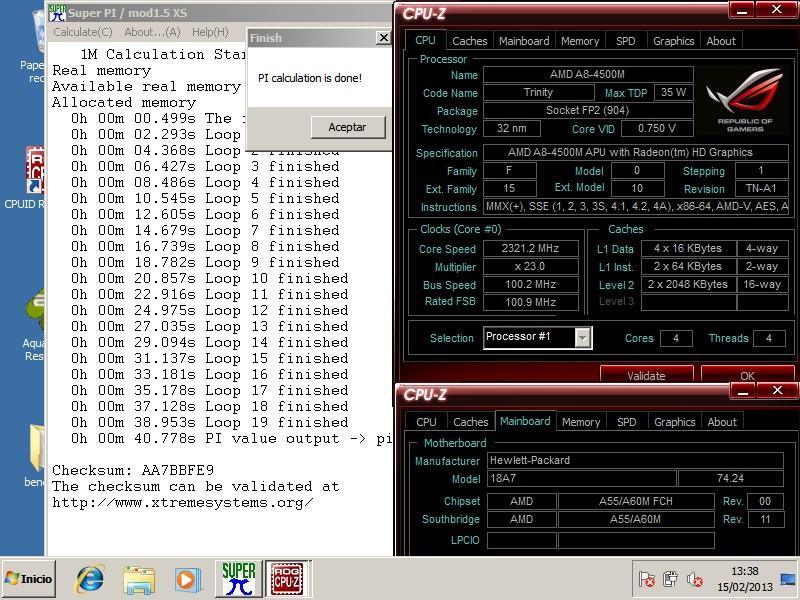Click the Level 2 2 x 2048 KBytes value
Image resolution: width=800 pixels, height=600 pixels.
688,284
